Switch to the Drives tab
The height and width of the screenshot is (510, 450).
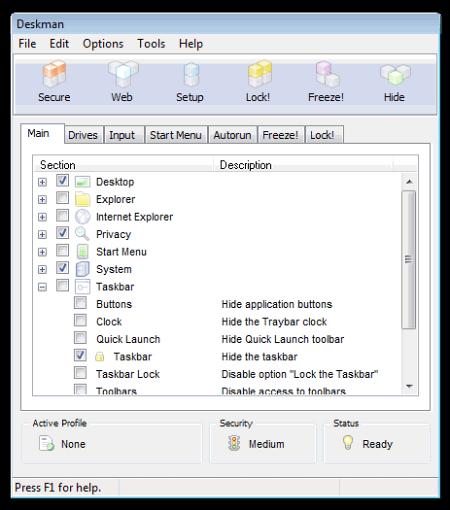[83, 135]
